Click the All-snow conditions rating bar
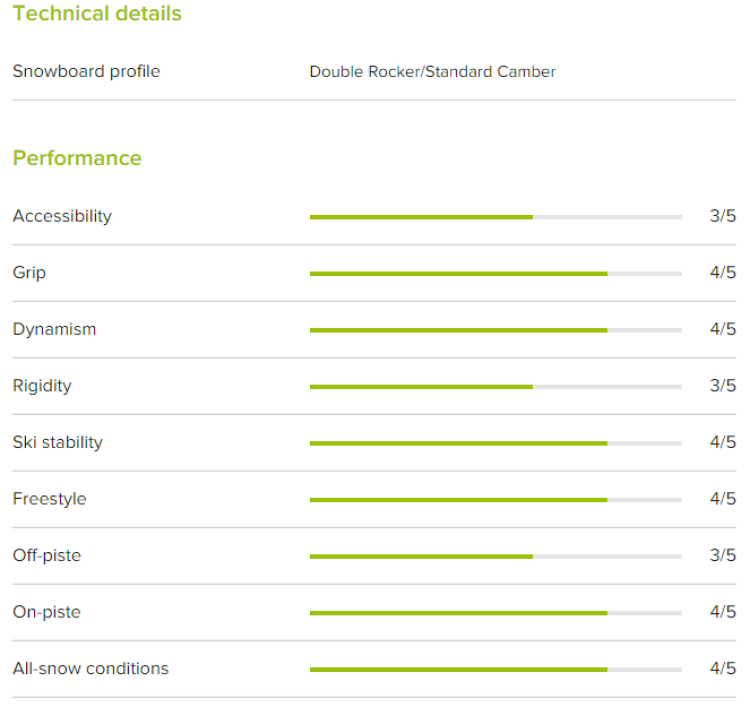Image resolution: width=750 pixels, height=707 pixels. pos(495,669)
